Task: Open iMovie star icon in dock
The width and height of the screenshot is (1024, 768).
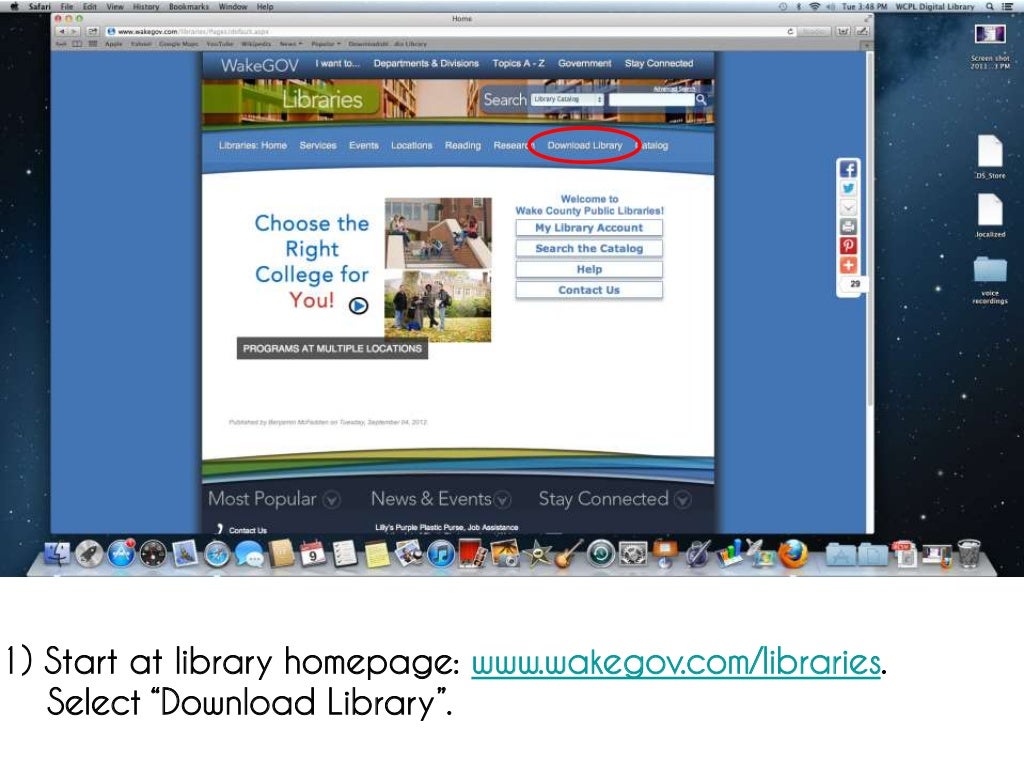Action: click(x=537, y=555)
